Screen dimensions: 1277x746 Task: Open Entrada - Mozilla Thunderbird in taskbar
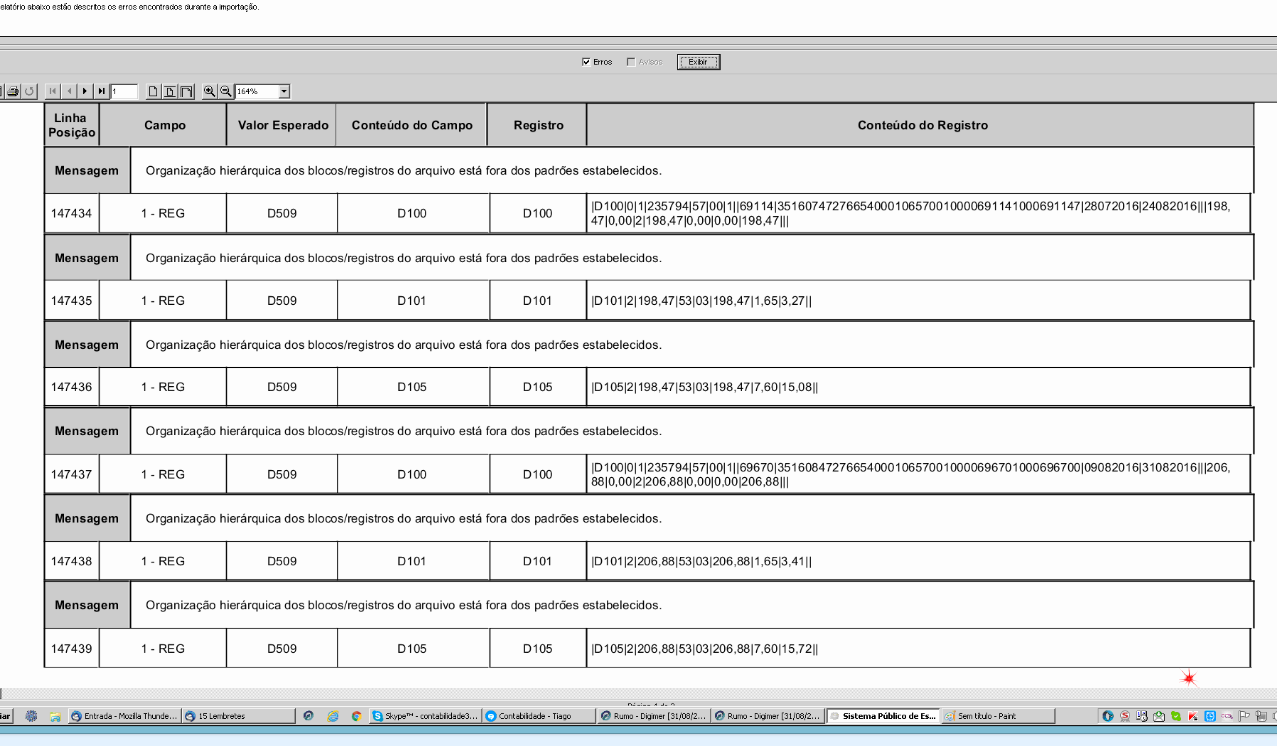[125, 715]
